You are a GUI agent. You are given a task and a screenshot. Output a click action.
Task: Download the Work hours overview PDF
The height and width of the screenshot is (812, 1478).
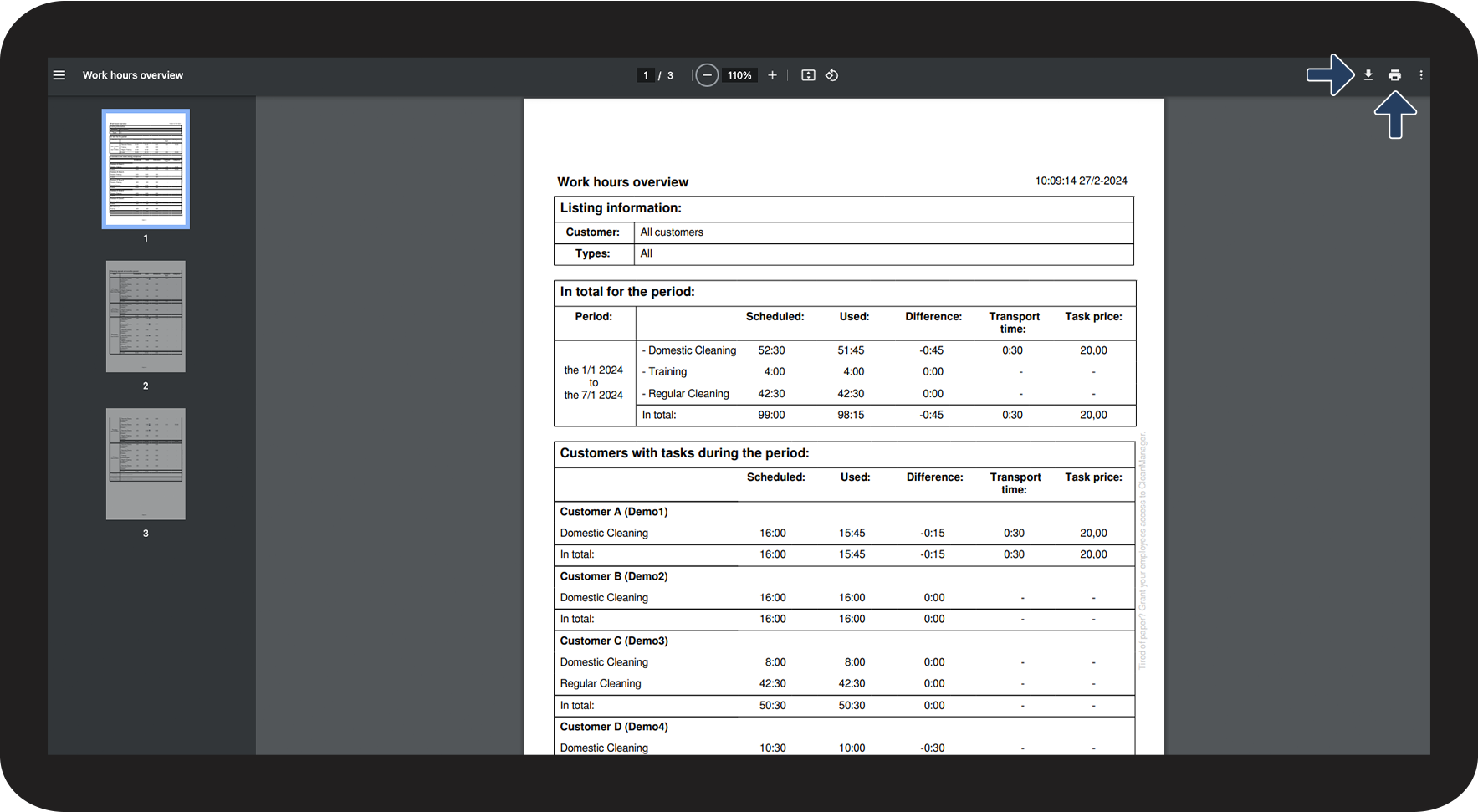pyautogui.click(x=1368, y=75)
